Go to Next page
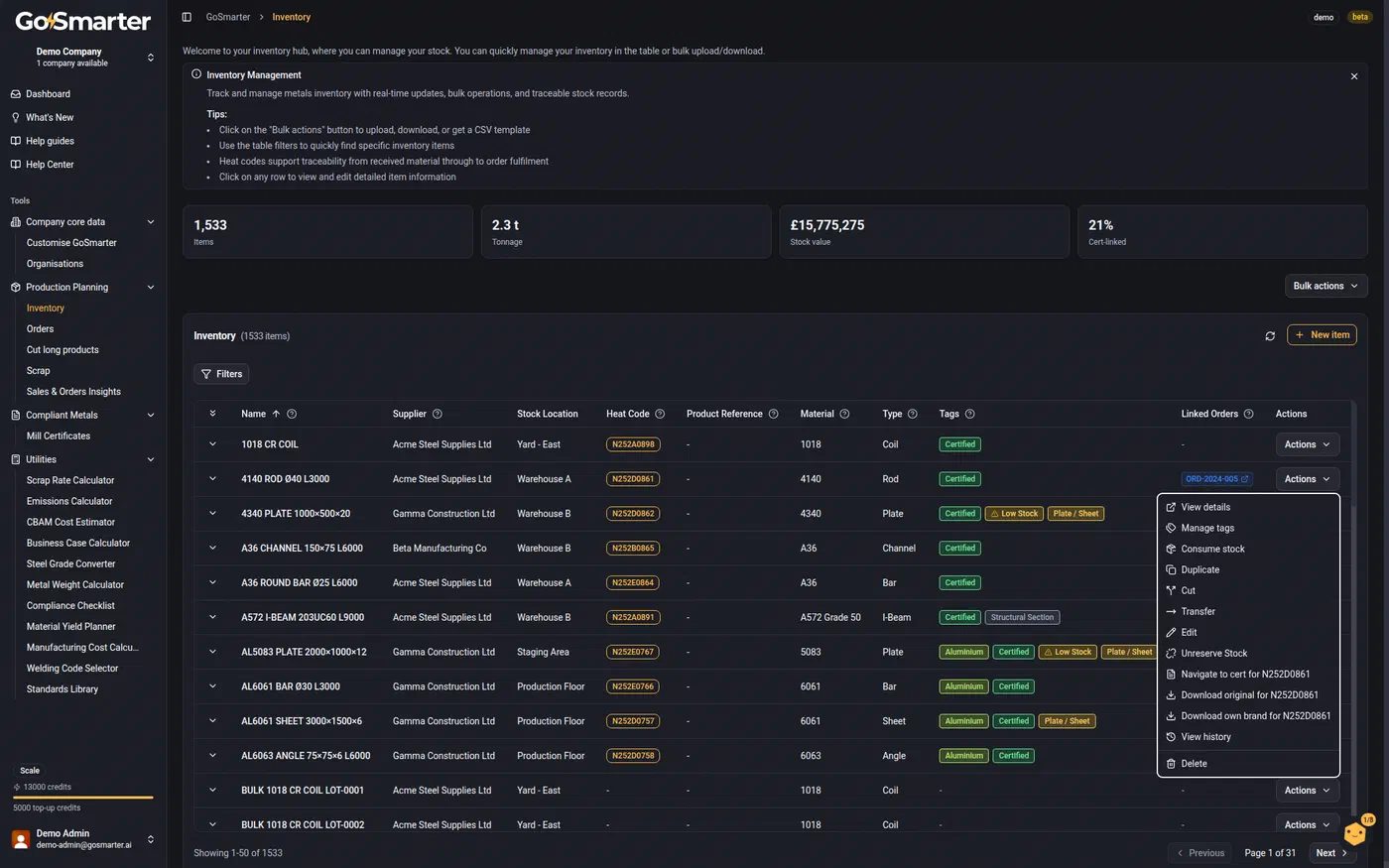 click(1331, 853)
